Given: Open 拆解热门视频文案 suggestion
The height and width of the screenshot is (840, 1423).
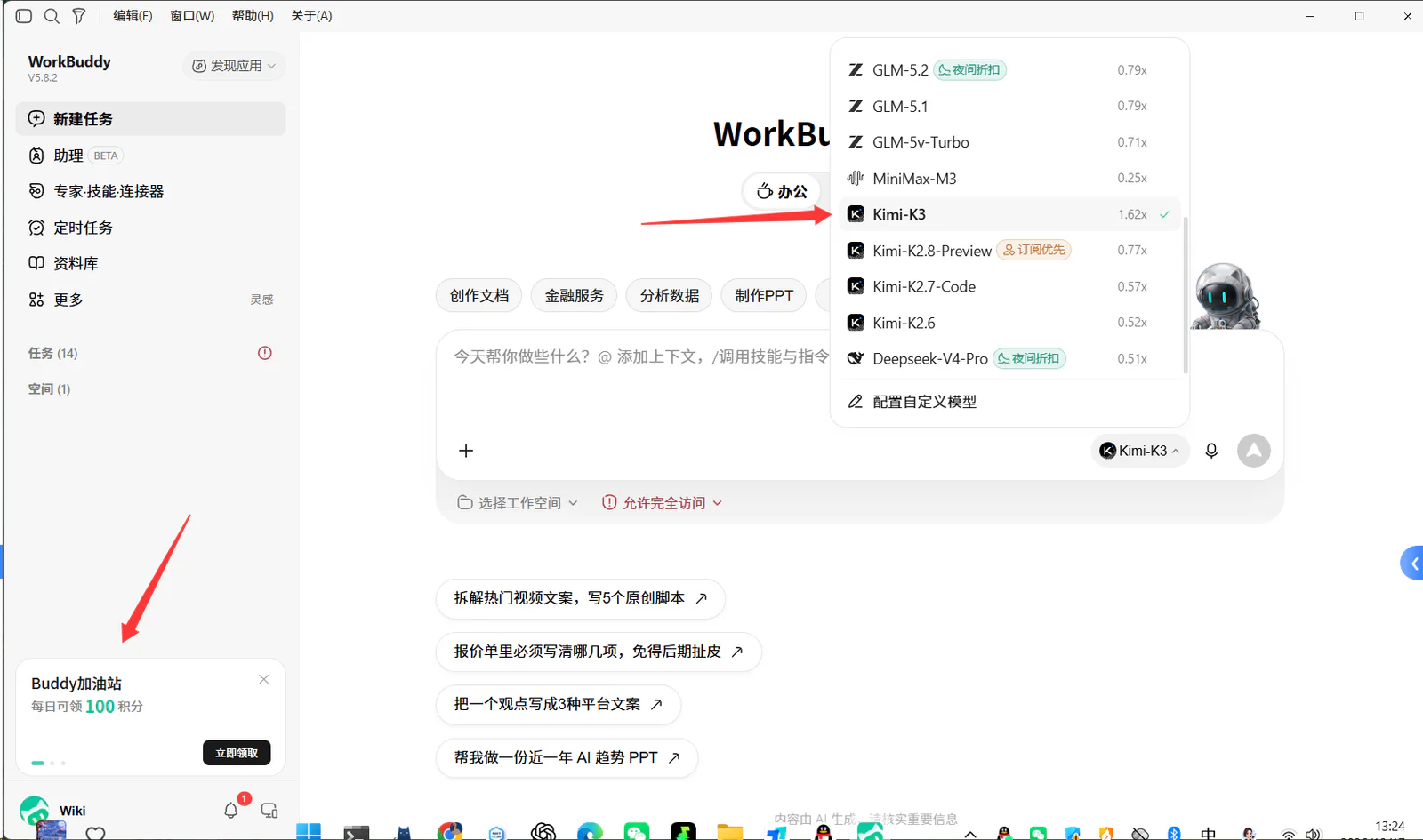Looking at the screenshot, I should click(x=581, y=598).
